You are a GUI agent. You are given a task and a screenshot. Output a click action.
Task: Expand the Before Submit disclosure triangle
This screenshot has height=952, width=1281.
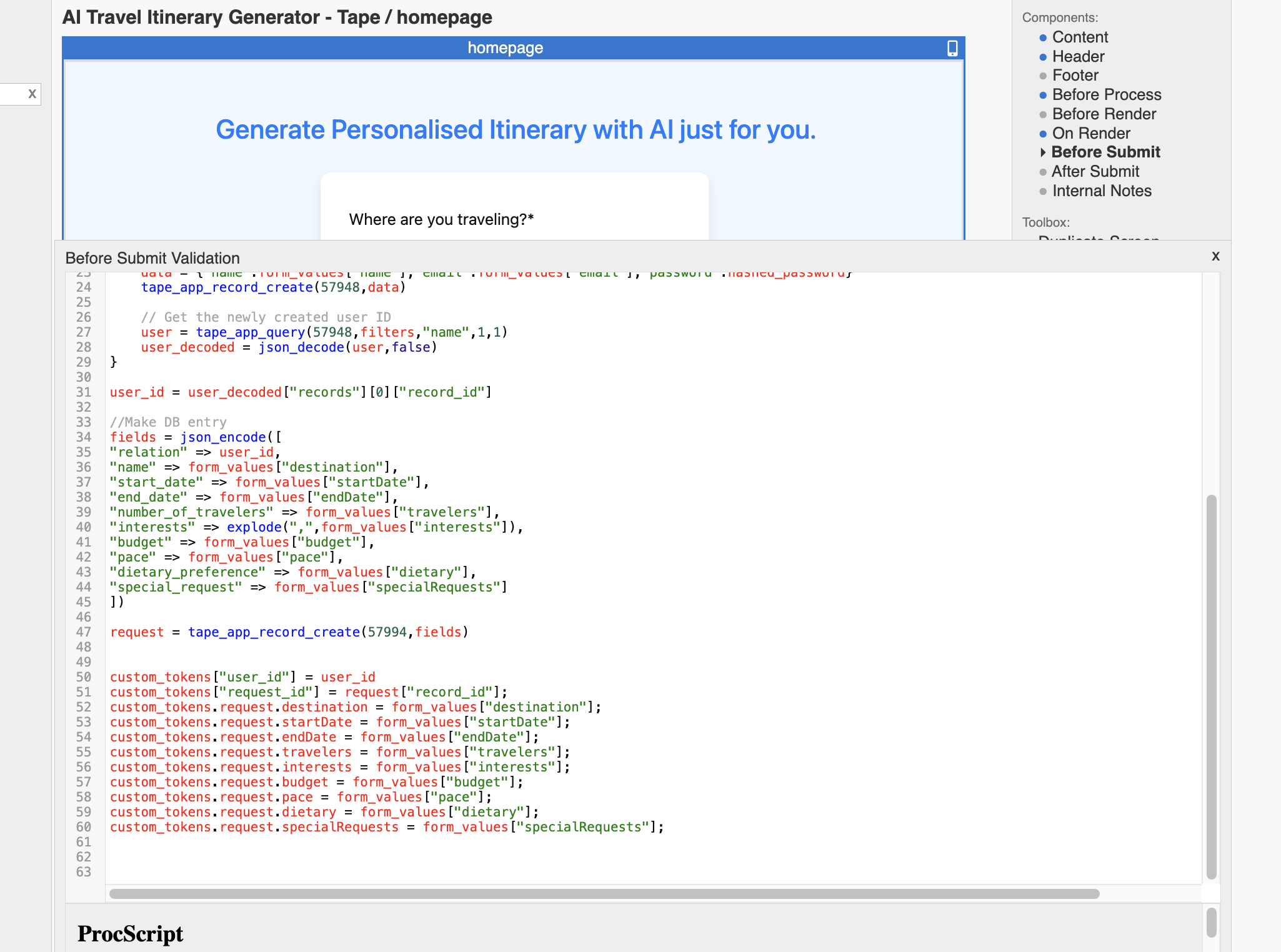tap(1042, 152)
